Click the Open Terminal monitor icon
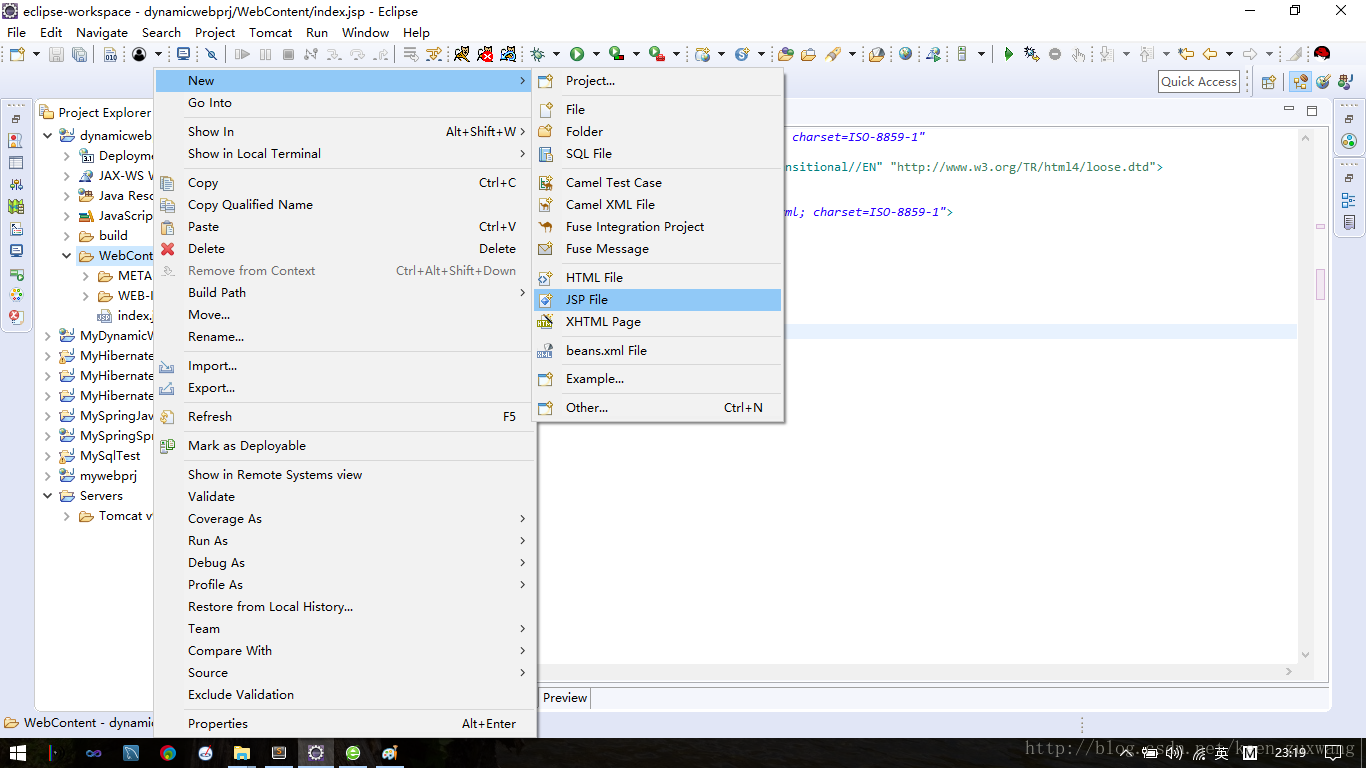The width and height of the screenshot is (1366, 768). click(183, 54)
